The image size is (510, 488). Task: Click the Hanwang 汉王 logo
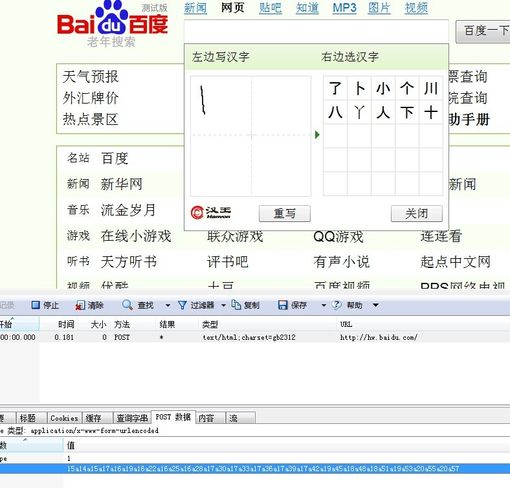point(211,213)
